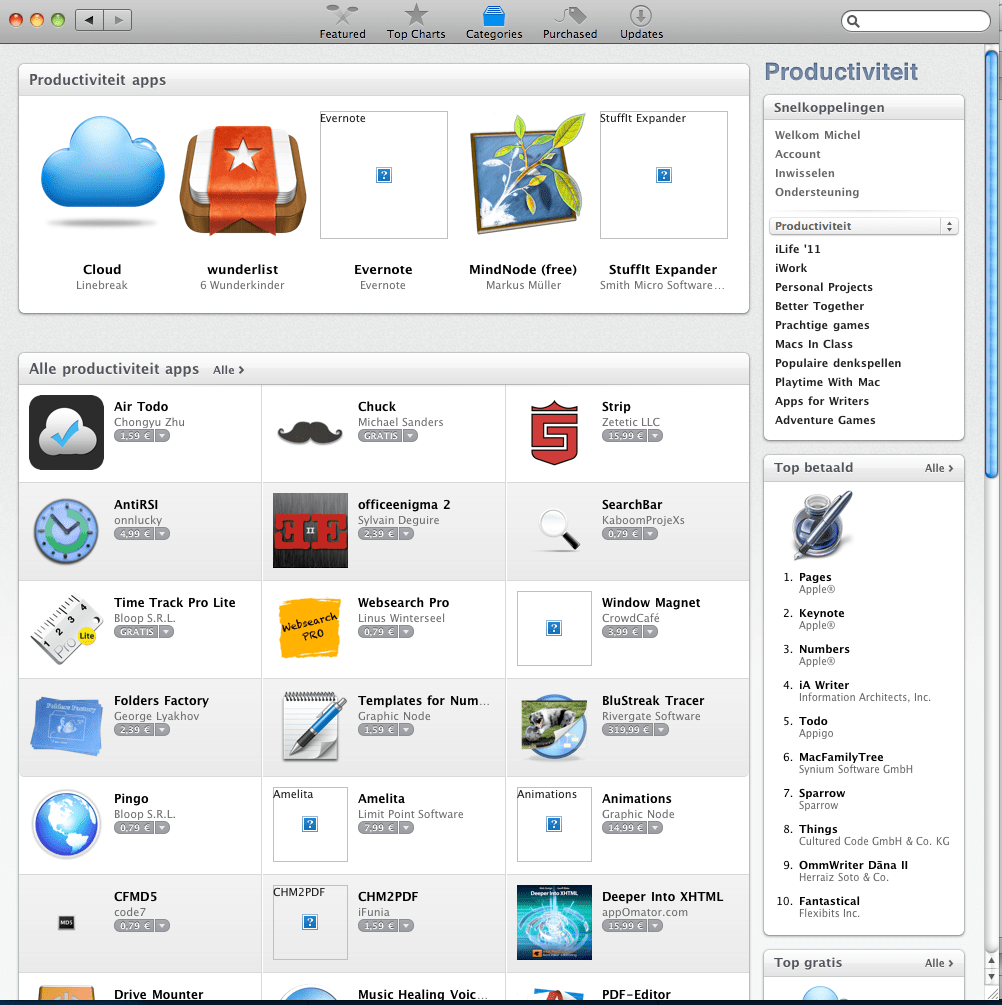Go back with the left arrow button
Image resolution: width=1002 pixels, height=1005 pixels.
pos(89,20)
